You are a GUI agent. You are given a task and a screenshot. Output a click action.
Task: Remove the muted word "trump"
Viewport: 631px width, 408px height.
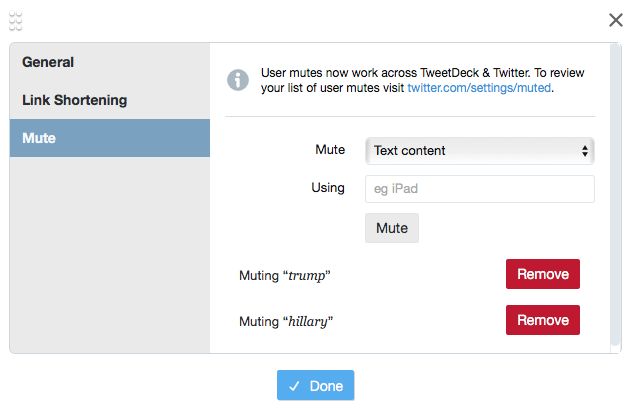click(543, 274)
